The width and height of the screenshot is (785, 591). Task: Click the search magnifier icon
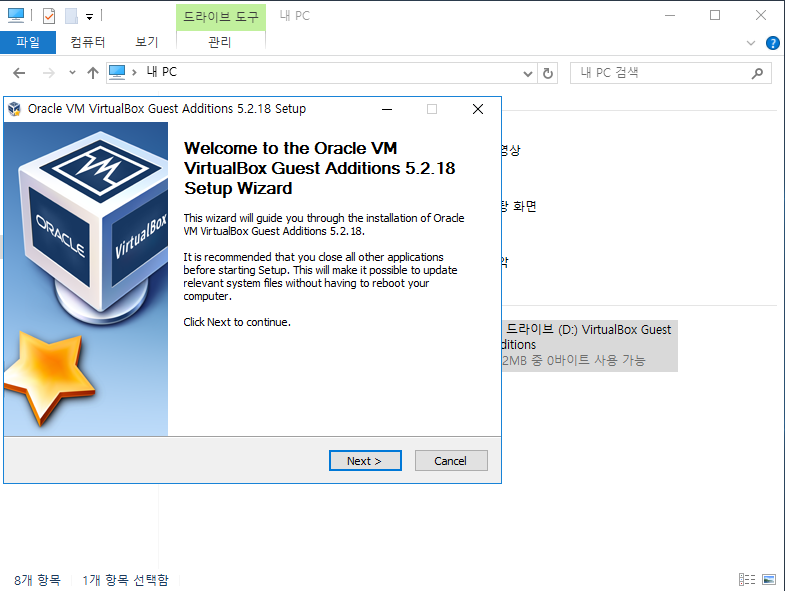(757, 73)
